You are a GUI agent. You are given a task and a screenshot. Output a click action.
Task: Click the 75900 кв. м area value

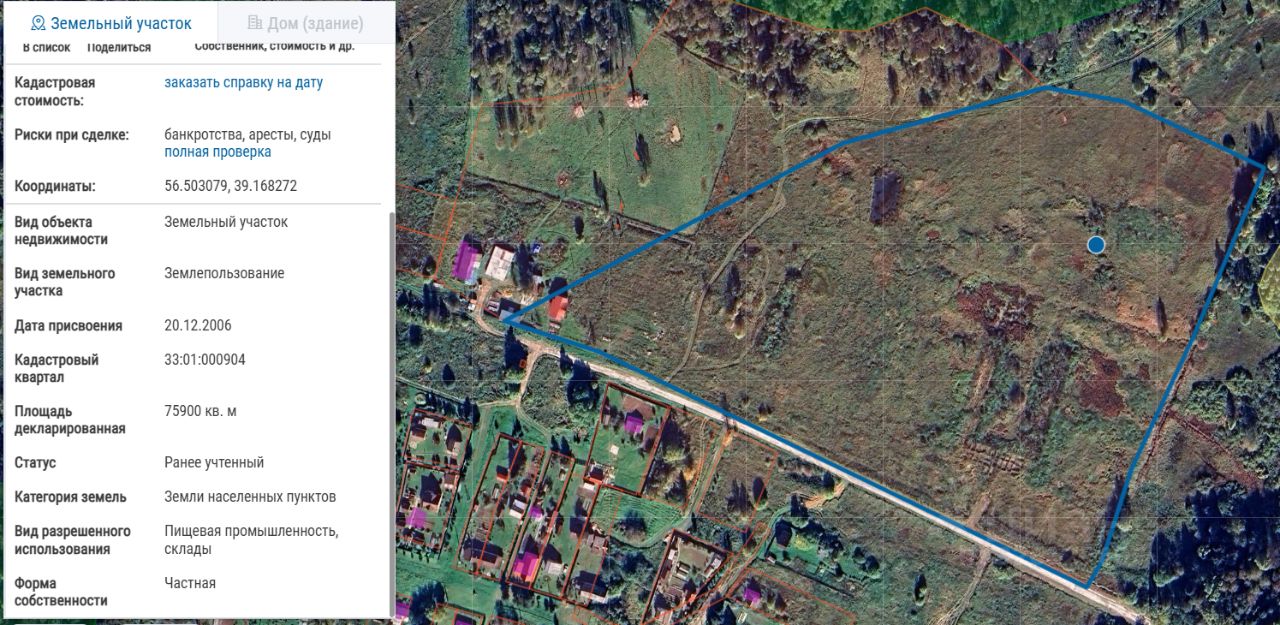(201, 411)
